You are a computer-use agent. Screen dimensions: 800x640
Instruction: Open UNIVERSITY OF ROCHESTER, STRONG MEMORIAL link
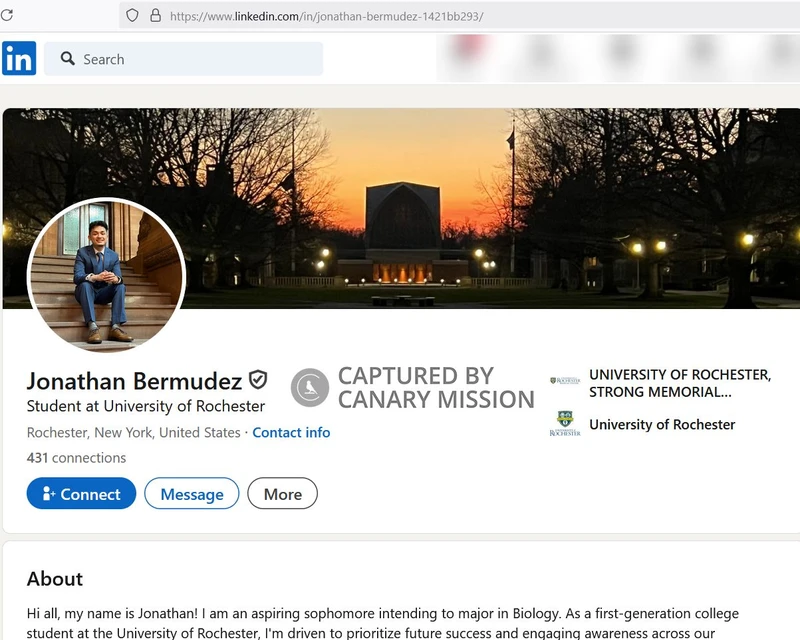tap(680, 383)
